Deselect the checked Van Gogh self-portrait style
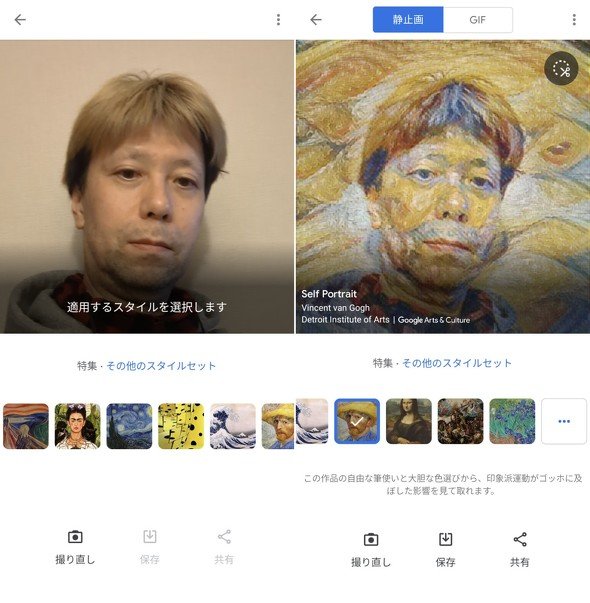Image resolution: width=590 pixels, height=603 pixels. tap(357, 421)
